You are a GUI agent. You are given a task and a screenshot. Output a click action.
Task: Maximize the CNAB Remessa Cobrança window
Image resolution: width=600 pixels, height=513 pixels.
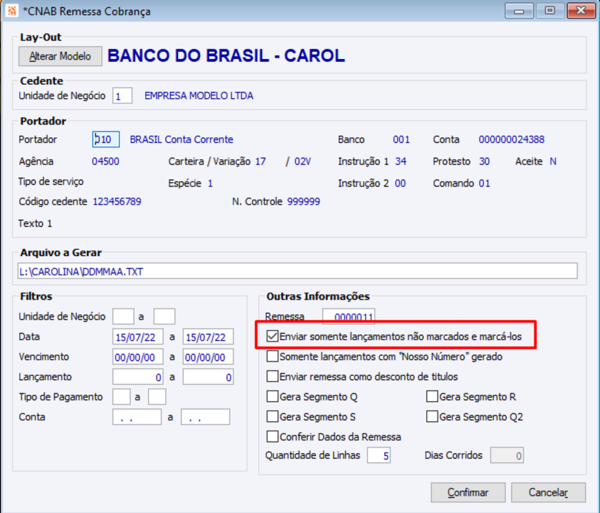(550, 10)
